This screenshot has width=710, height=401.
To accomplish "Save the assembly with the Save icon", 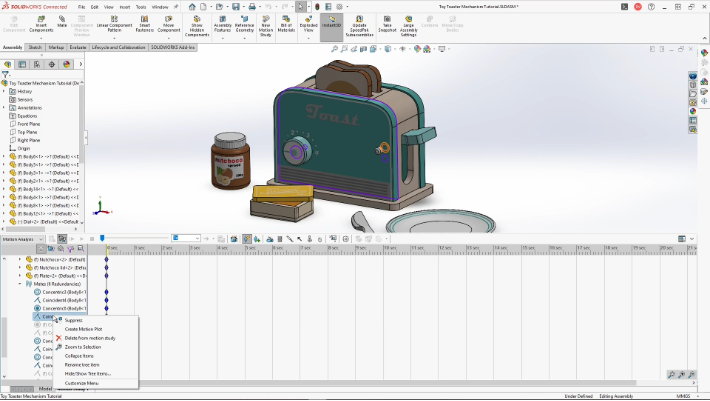I will [235, 7].
